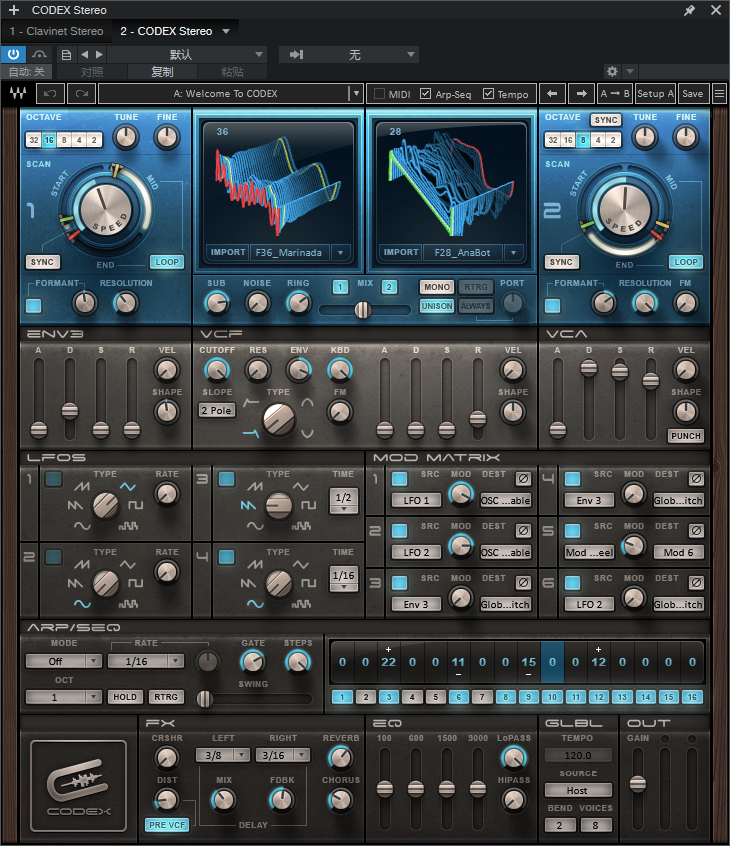730x846 pixels.
Task: Open 2 - CODEX Stereo tab menu
Action: [x=226, y=31]
